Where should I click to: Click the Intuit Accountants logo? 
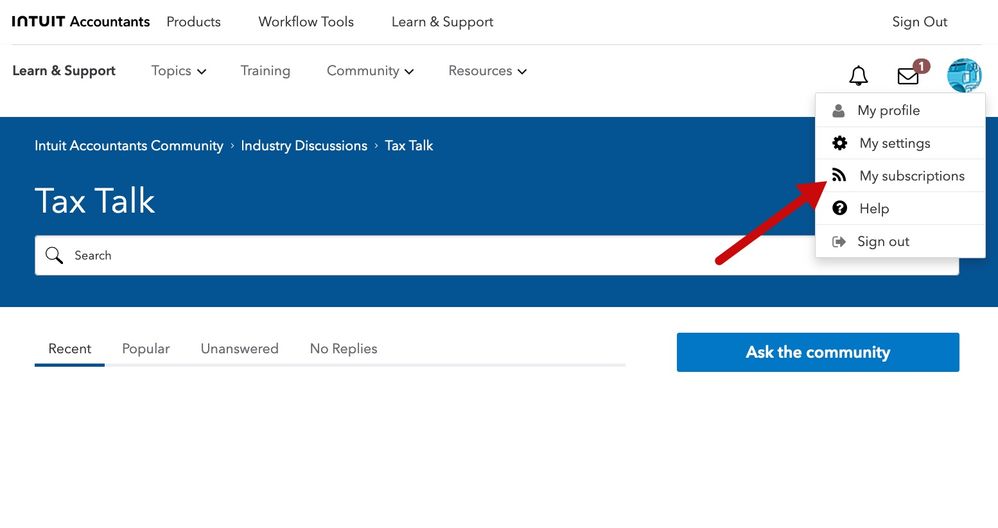click(x=81, y=22)
